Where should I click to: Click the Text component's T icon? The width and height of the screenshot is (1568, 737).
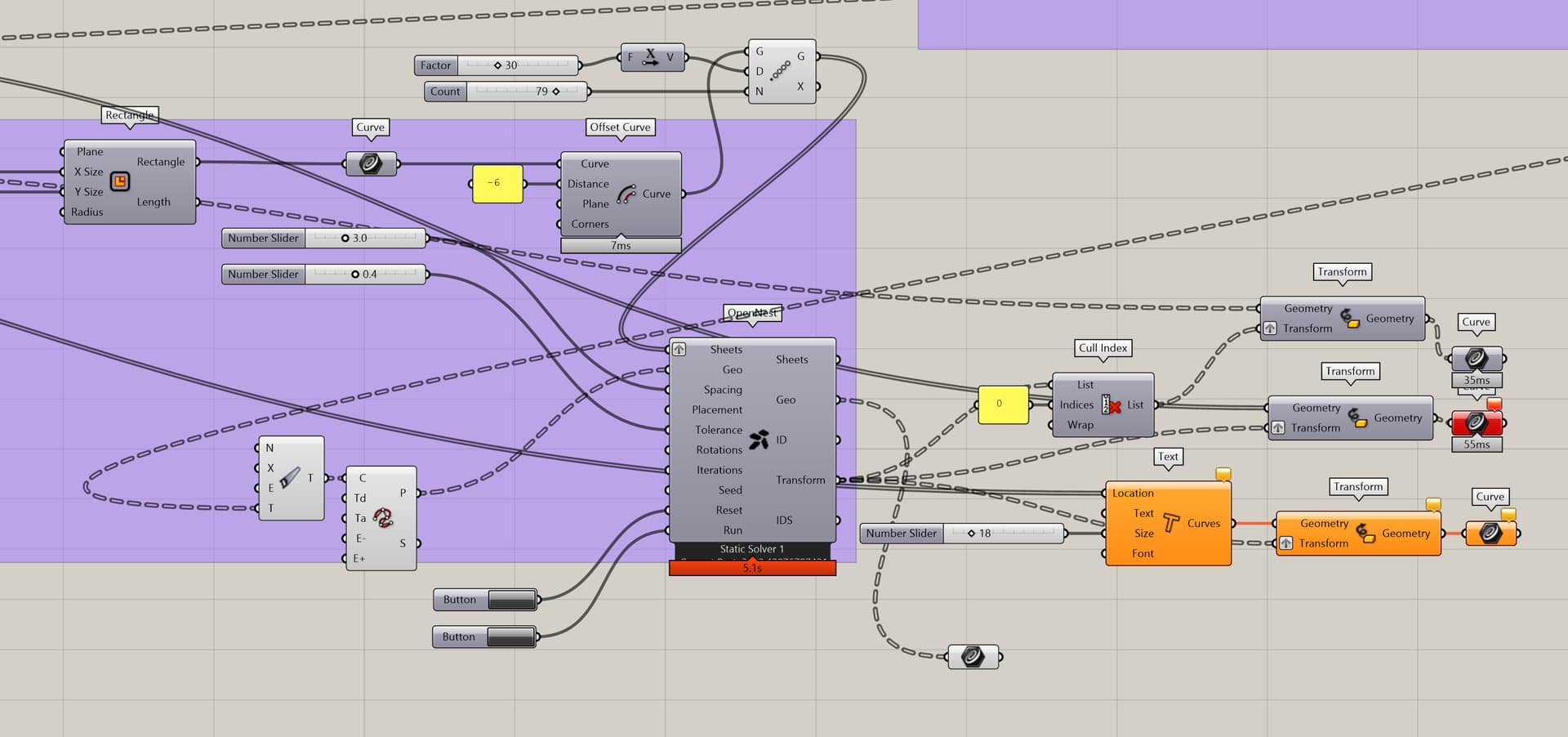pos(1171,523)
